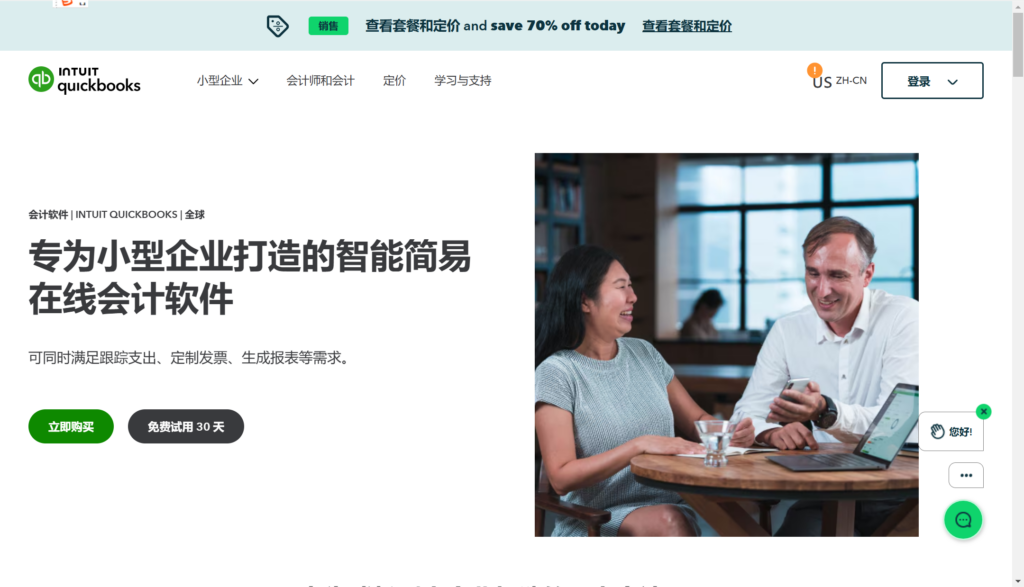Click the 免费试用 30 天 button
1024x587 pixels.
click(186, 426)
